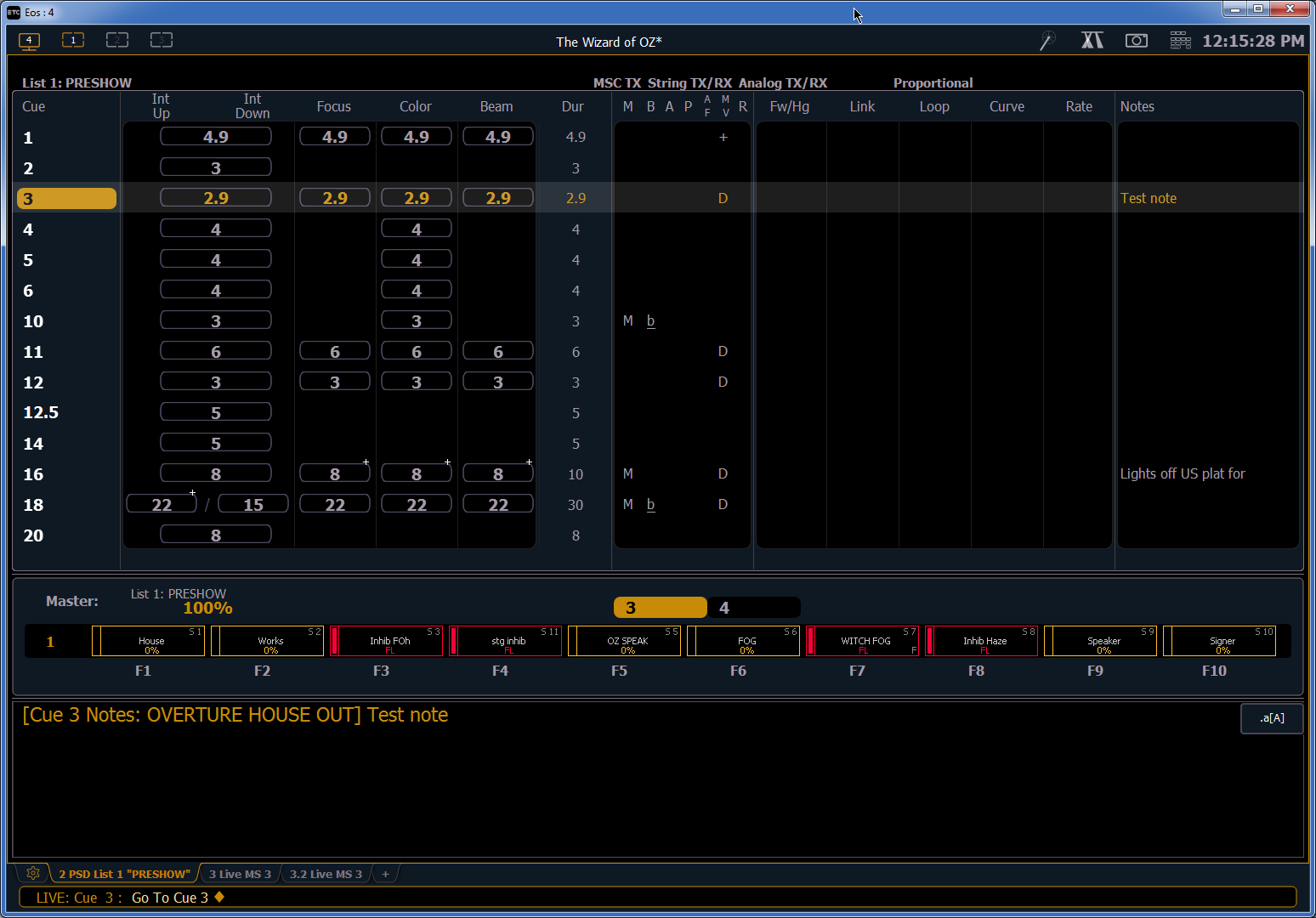Screen dimensions: 1316x918
Task: Click cue 18 intensity down time 15
Action: (x=253, y=504)
